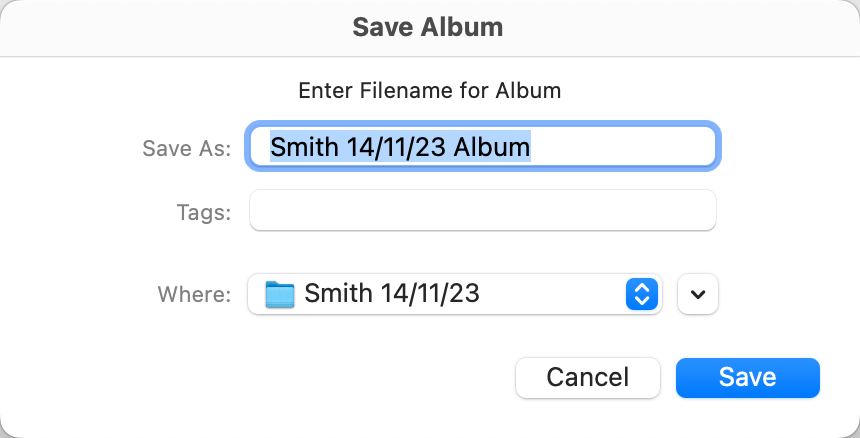Click the Where: label

(x=195, y=295)
